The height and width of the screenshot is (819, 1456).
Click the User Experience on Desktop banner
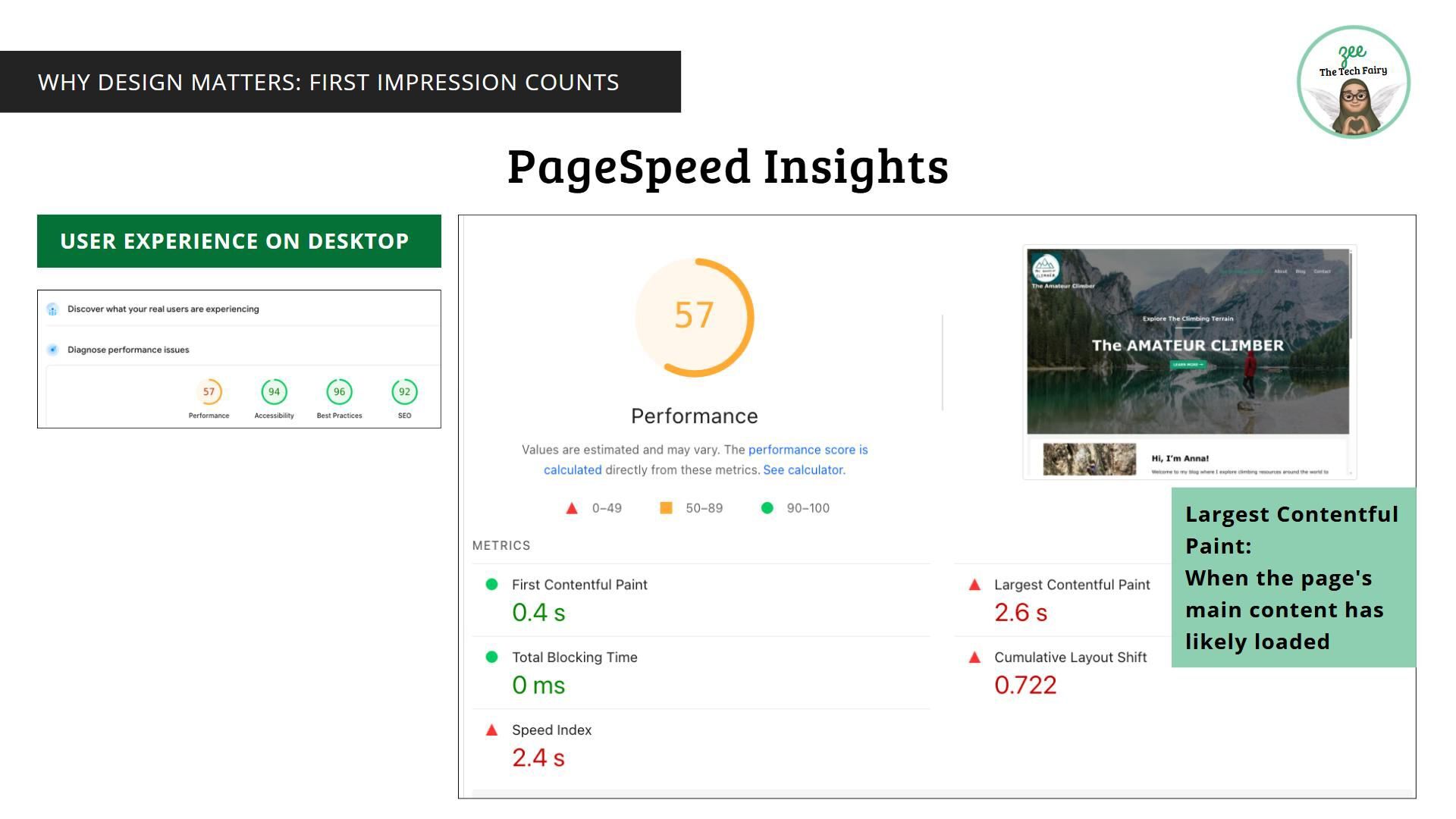(x=239, y=241)
